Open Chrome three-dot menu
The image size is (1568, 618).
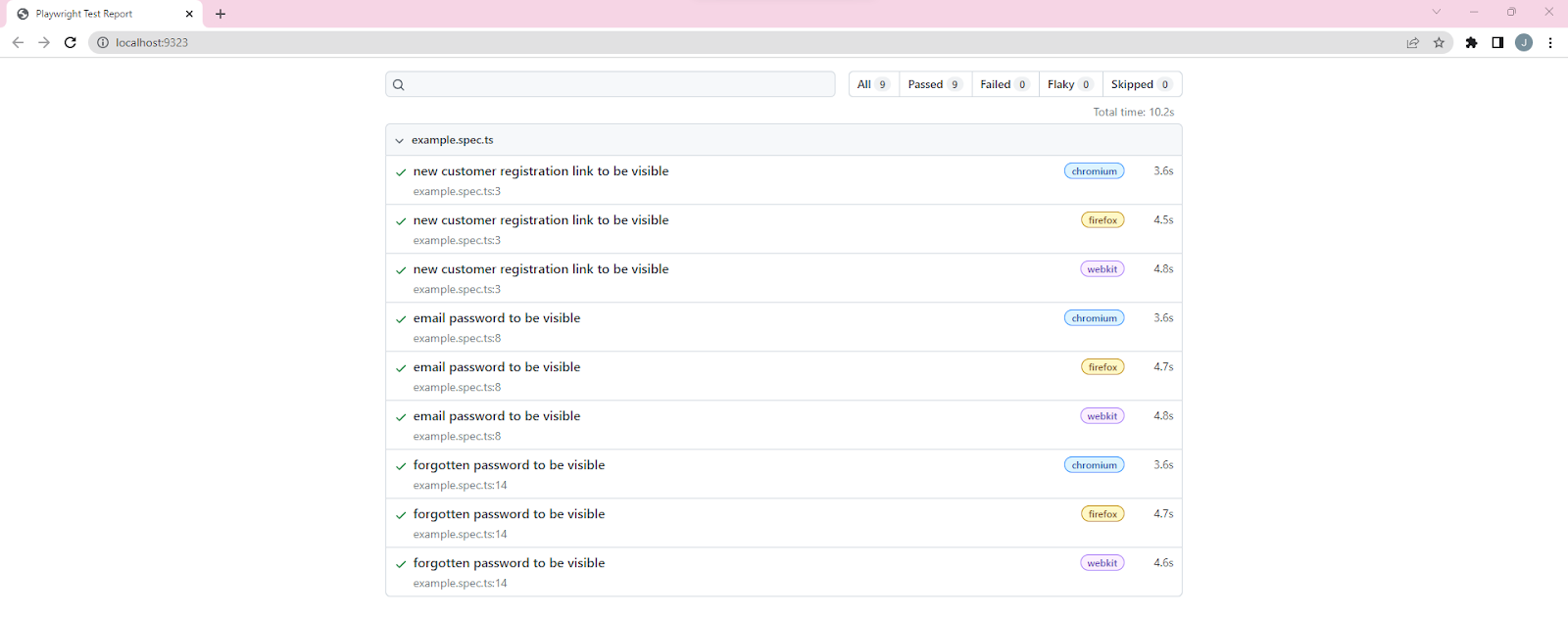(x=1550, y=42)
